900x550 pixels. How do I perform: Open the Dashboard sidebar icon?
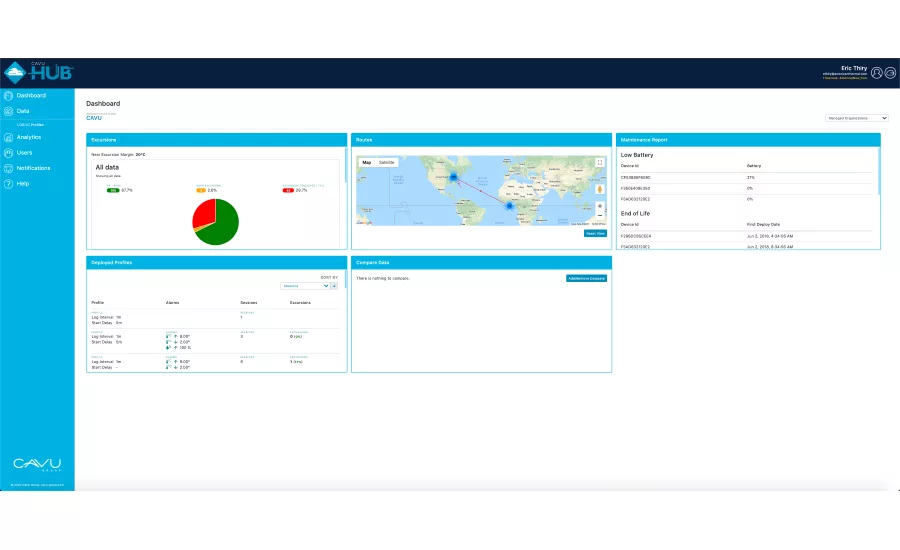click(x=8, y=96)
